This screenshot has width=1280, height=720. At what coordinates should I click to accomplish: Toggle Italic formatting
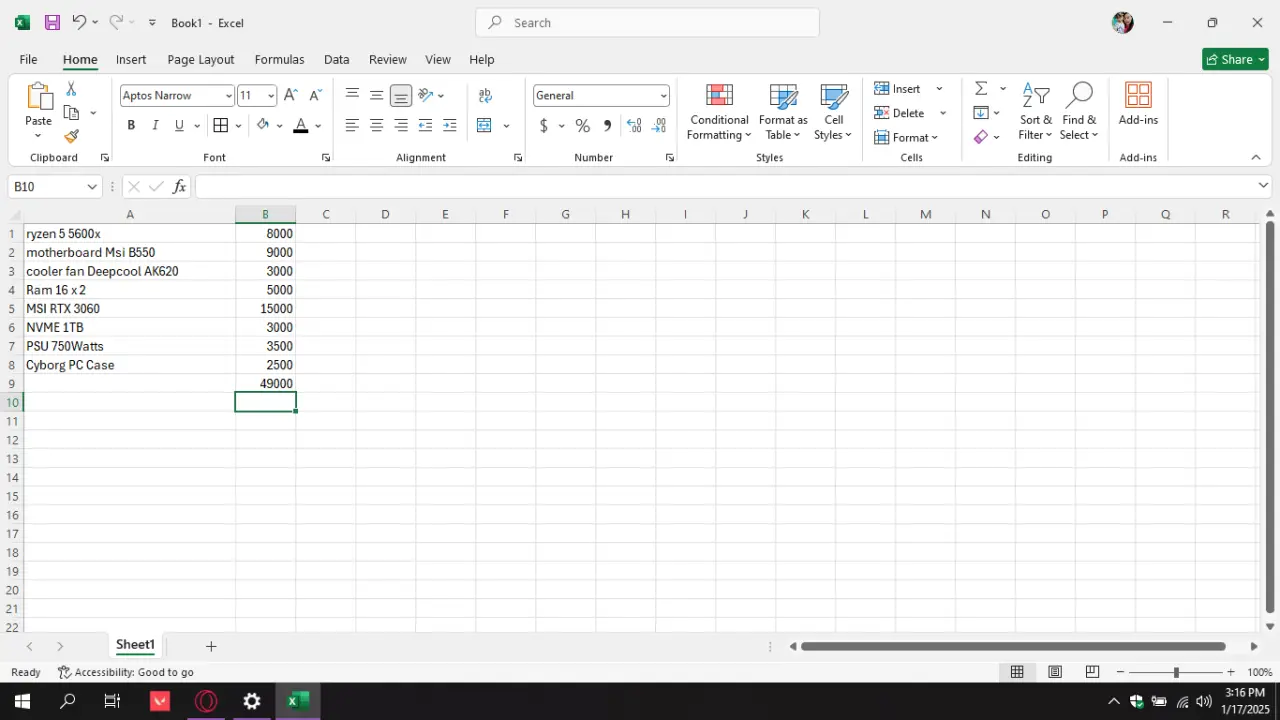click(155, 125)
